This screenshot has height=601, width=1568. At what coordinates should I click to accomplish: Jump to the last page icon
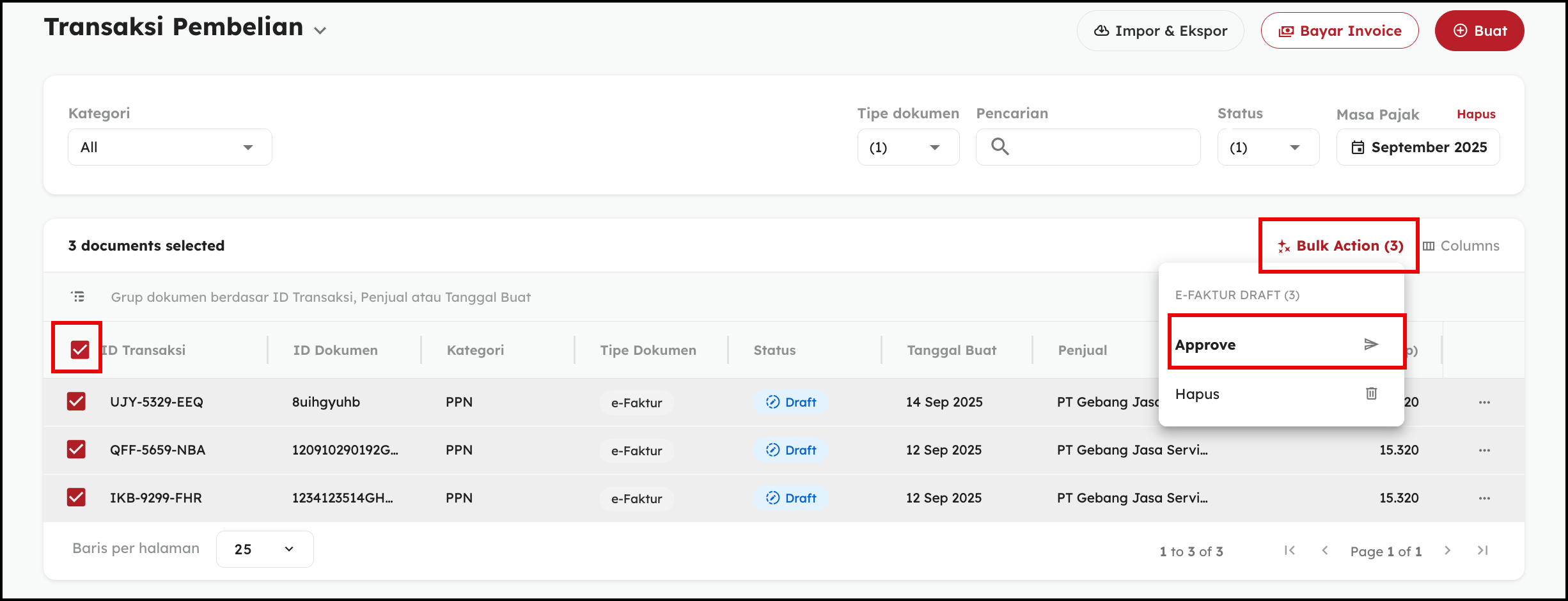pos(1482,550)
